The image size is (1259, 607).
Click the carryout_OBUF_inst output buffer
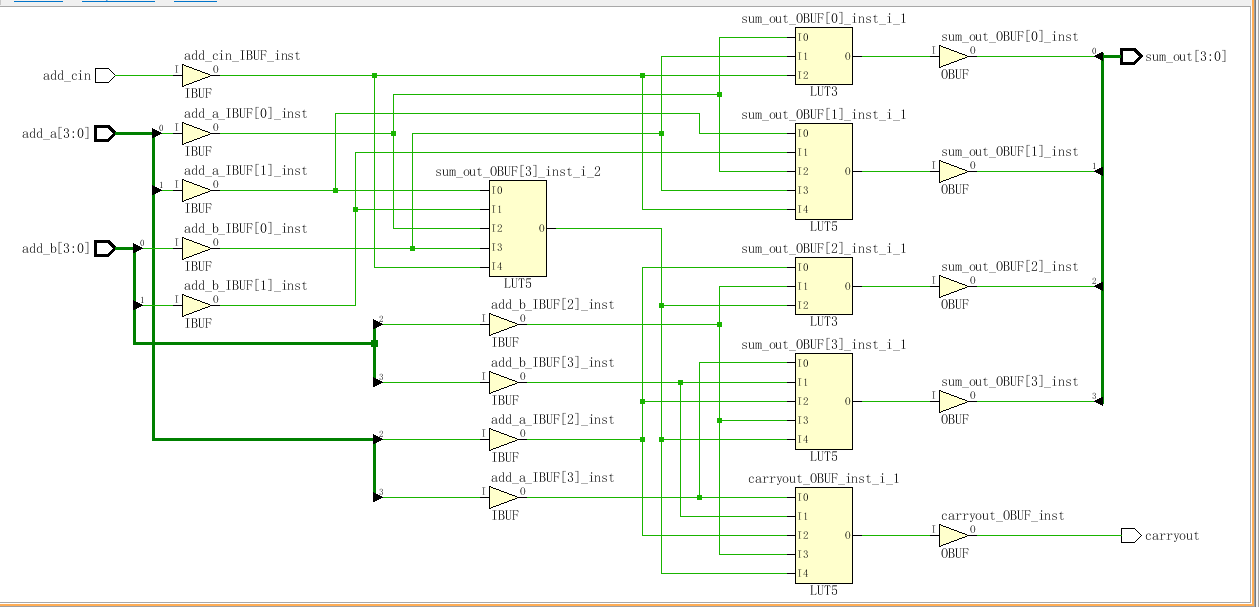953,536
